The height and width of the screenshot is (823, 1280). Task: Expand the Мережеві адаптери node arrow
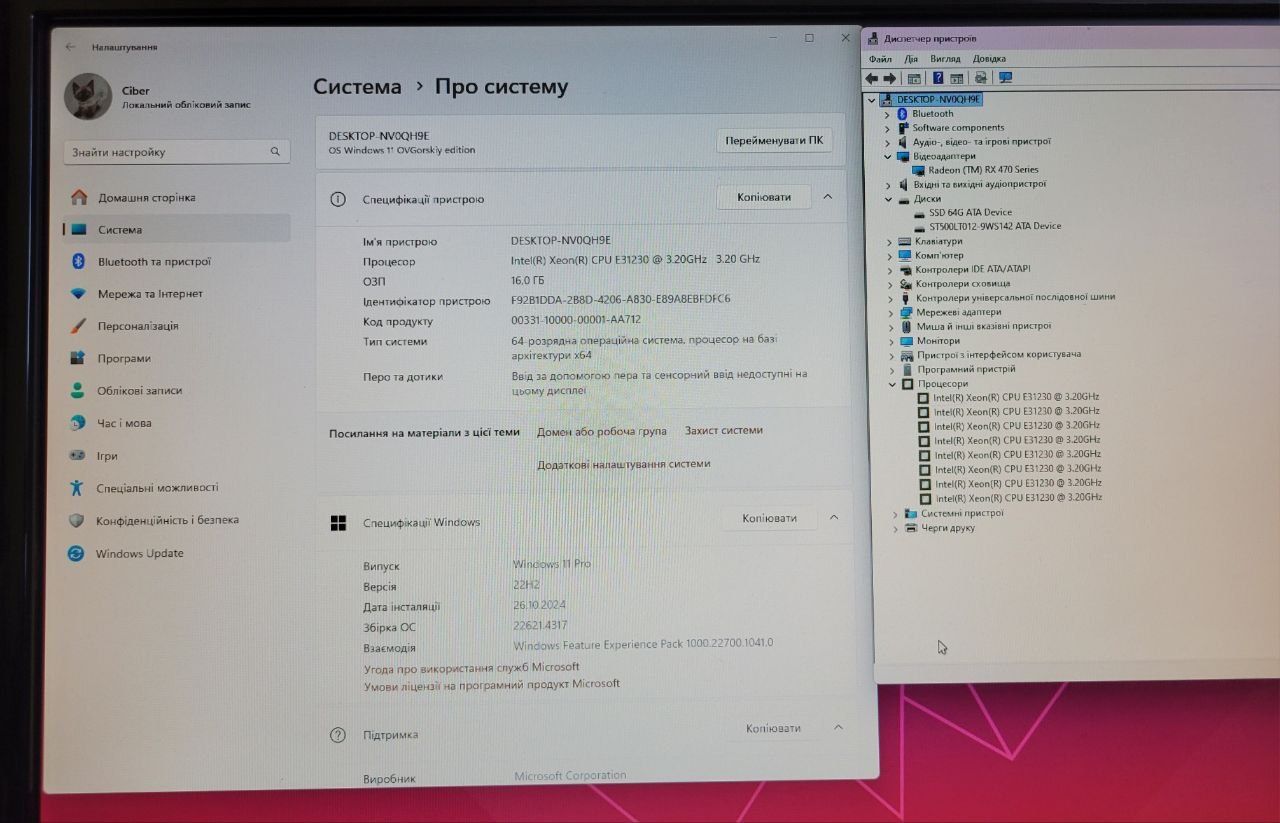[891, 312]
